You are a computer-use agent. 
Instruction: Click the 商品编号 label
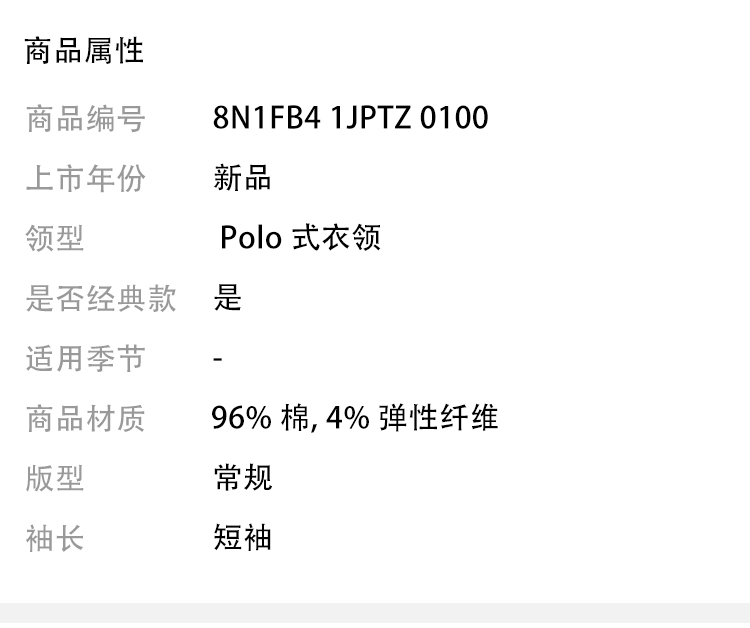(85, 119)
